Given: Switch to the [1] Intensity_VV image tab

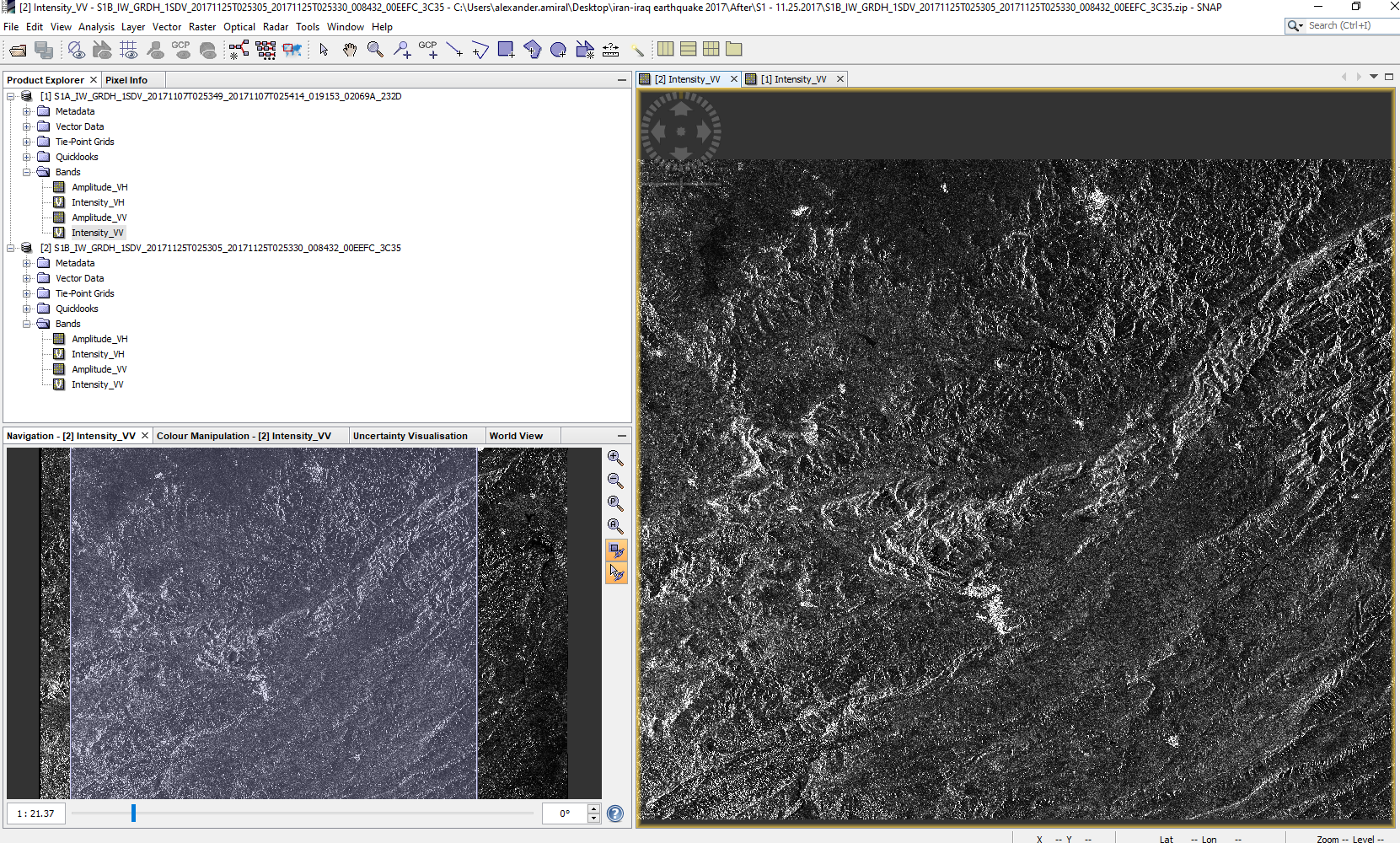Looking at the screenshot, I should 792,79.
